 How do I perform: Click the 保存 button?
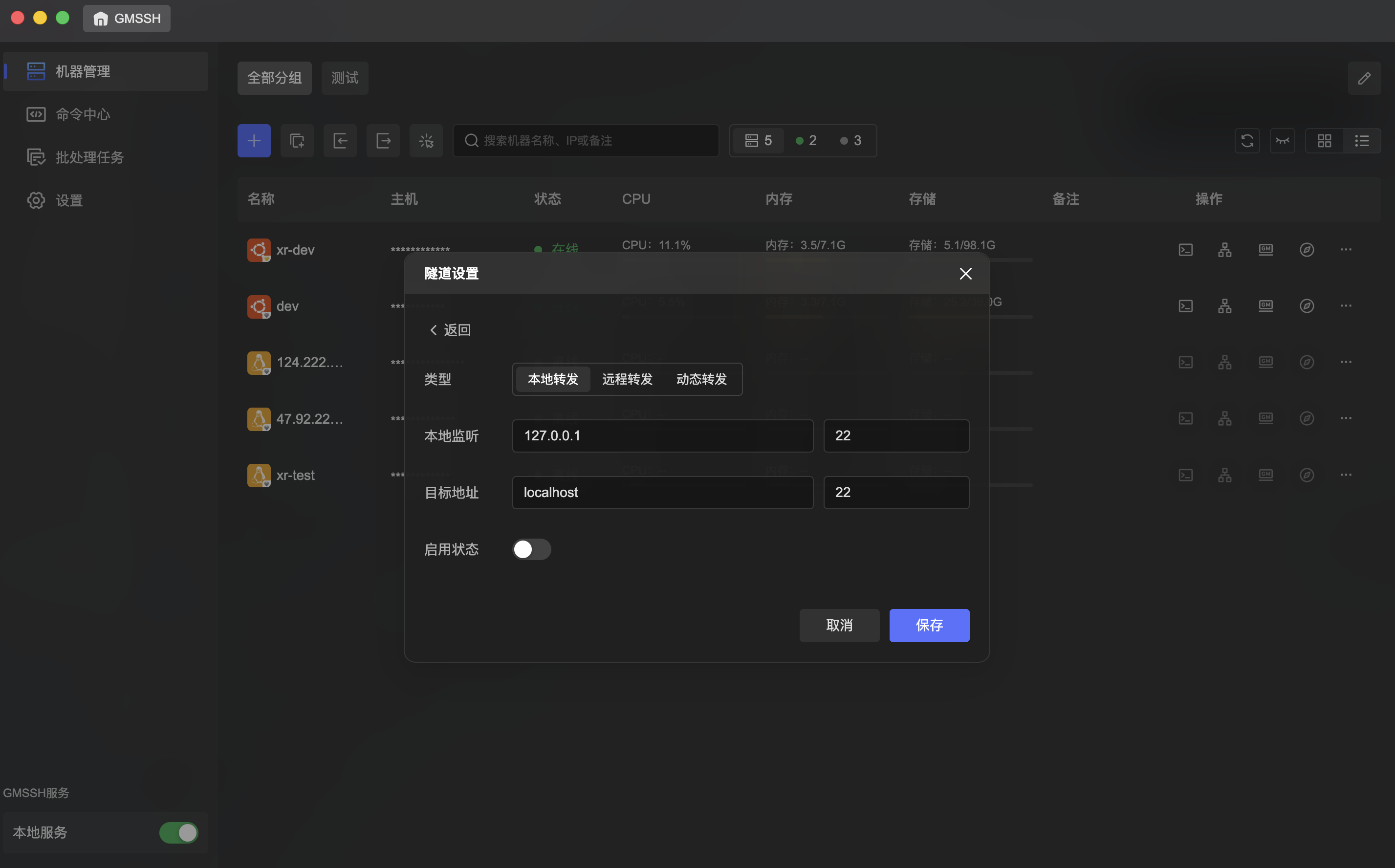point(929,625)
